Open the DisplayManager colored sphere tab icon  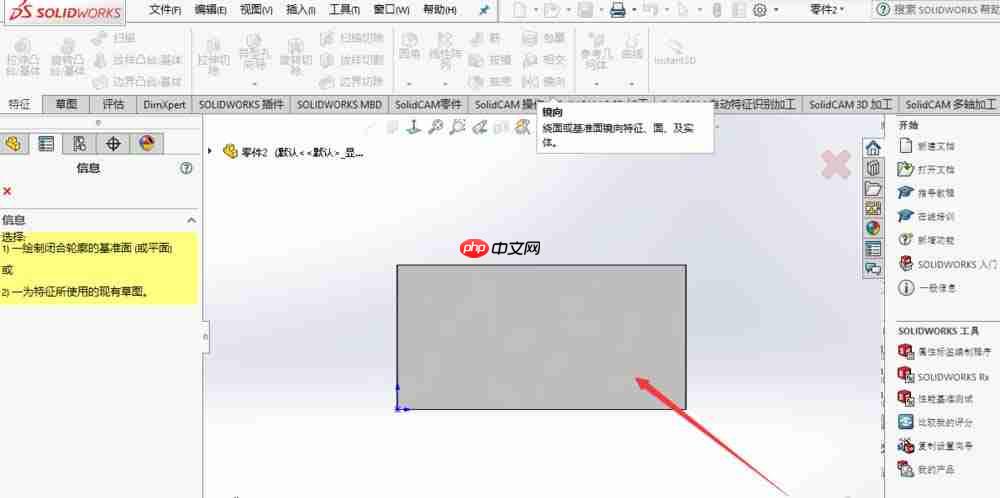[x=147, y=144]
